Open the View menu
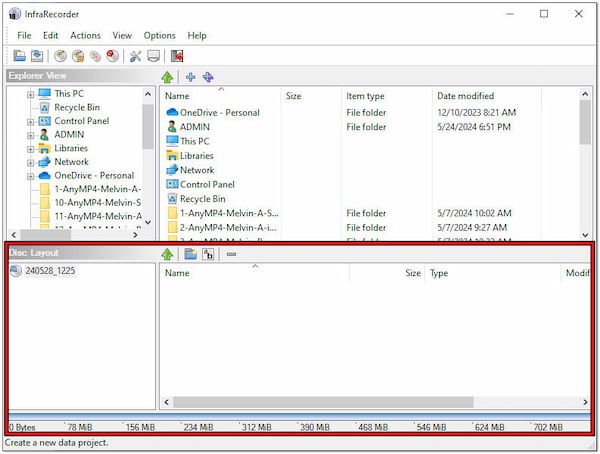The image size is (600, 454). 122,36
